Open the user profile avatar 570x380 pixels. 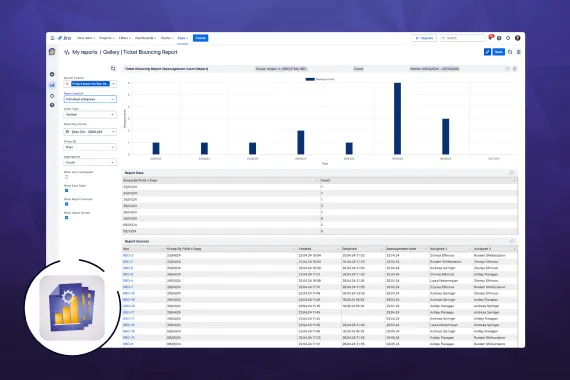pos(518,38)
